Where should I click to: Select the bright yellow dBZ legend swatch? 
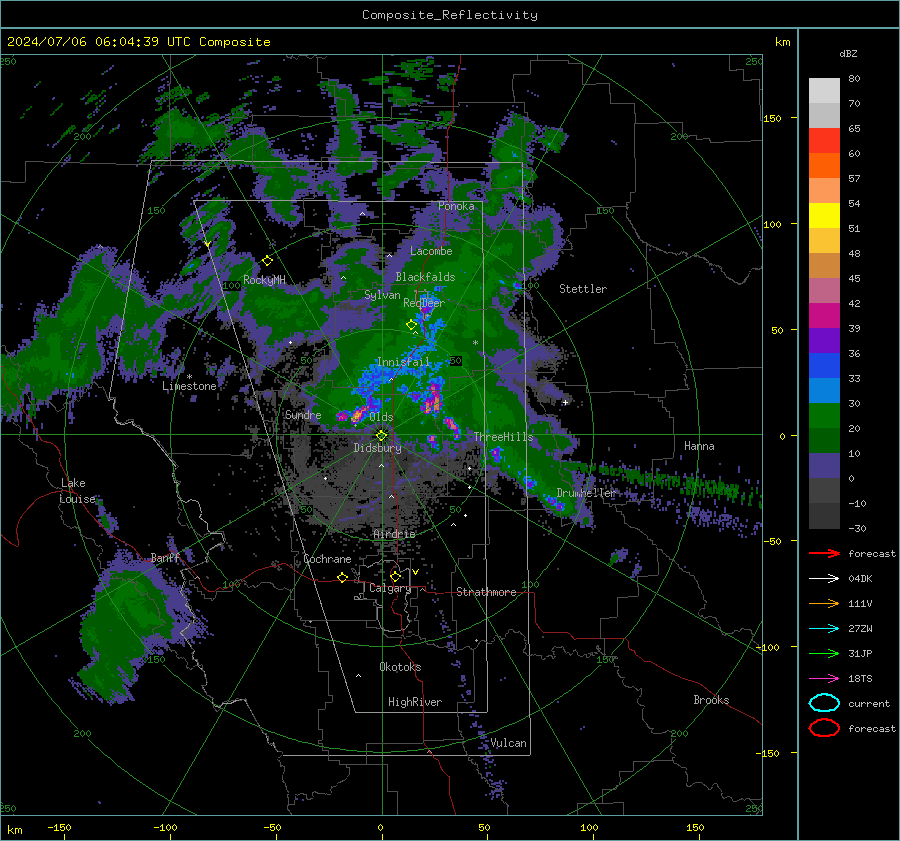pyautogui.click(x=824, y=215)
